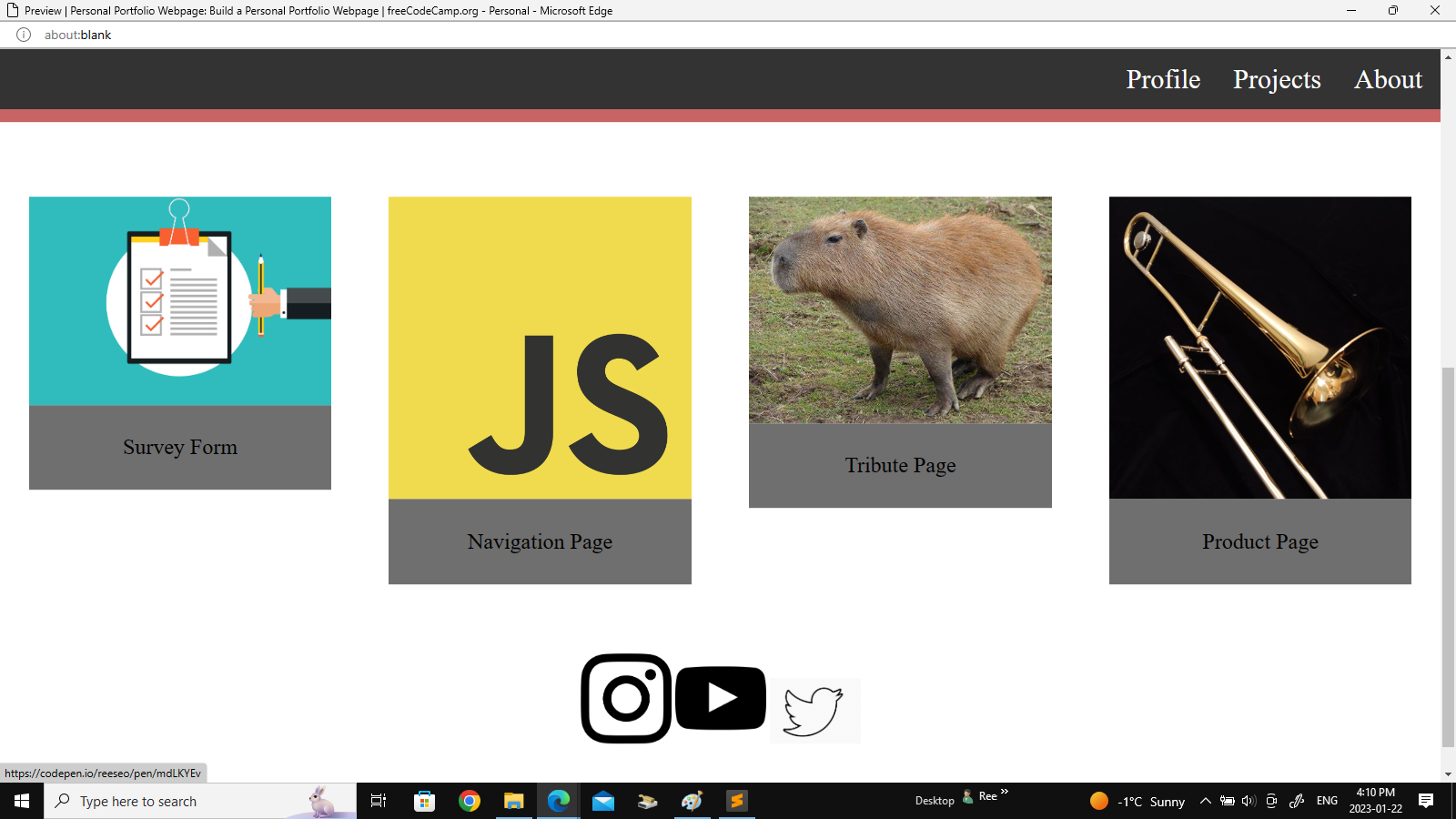Adjust volume via the speaker icon
Viewport: 1456px width, 819px height.
[x=1248, y=801]
